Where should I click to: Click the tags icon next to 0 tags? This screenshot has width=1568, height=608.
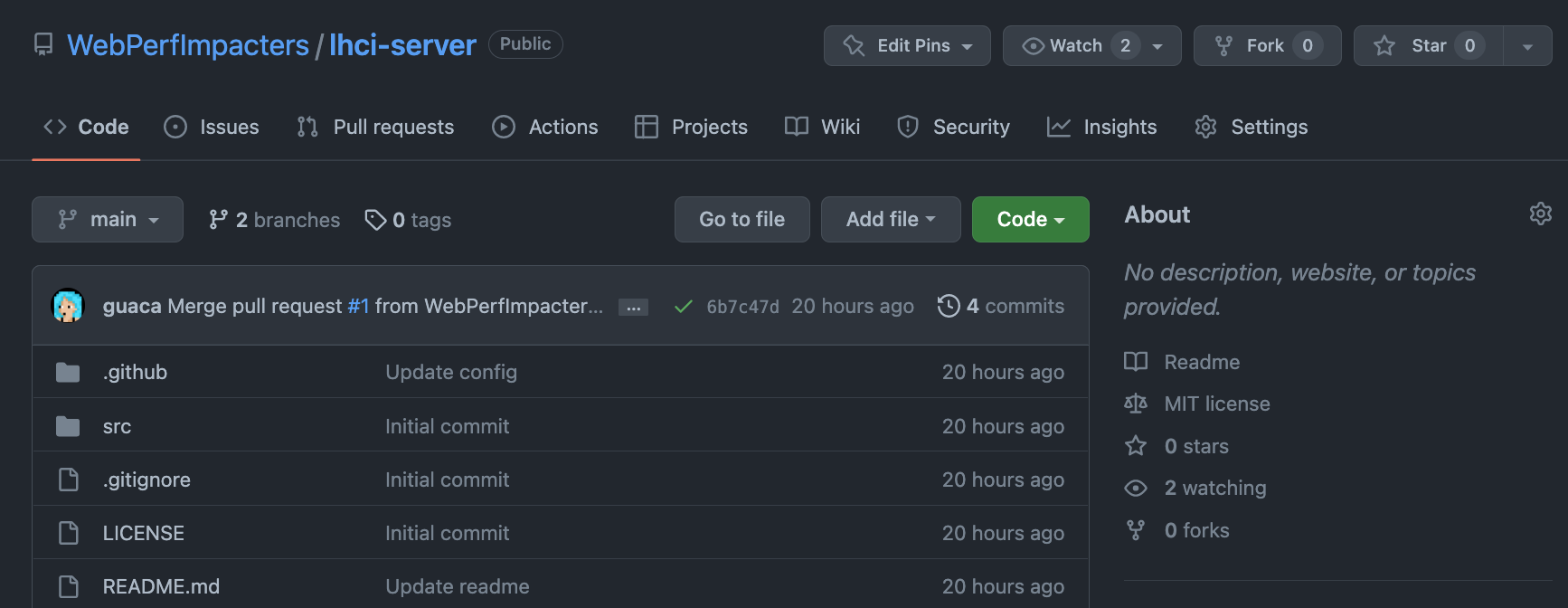pyautogui.click(x=375, y=220)
